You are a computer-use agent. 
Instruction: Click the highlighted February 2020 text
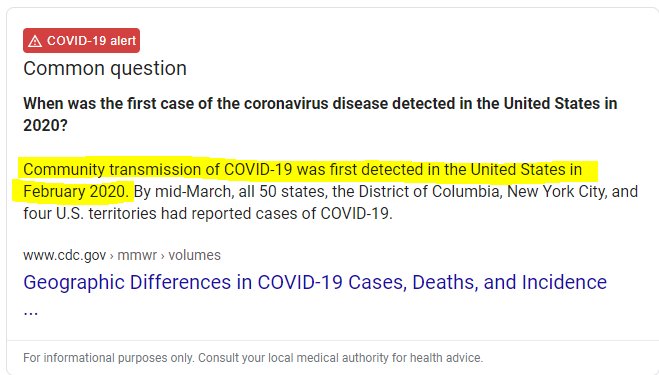(76, 191)
